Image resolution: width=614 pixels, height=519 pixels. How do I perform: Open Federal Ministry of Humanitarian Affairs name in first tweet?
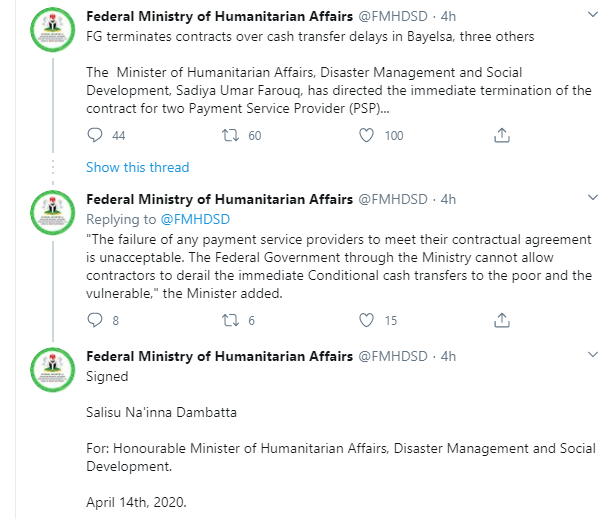(219, 17)
